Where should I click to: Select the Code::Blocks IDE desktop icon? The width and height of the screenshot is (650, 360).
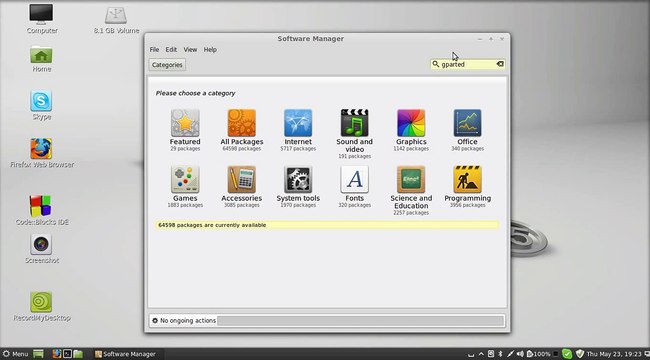[41, 210]
